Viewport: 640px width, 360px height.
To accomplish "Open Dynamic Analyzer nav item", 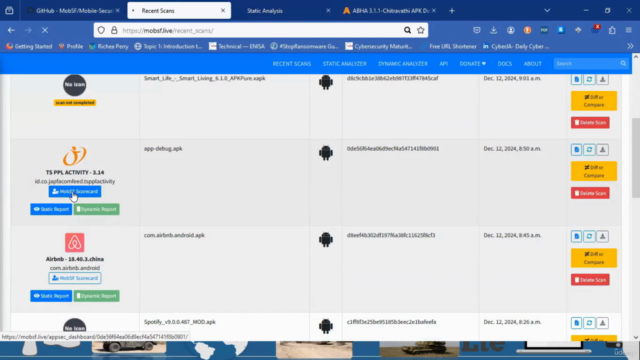I will coord(403,64).
